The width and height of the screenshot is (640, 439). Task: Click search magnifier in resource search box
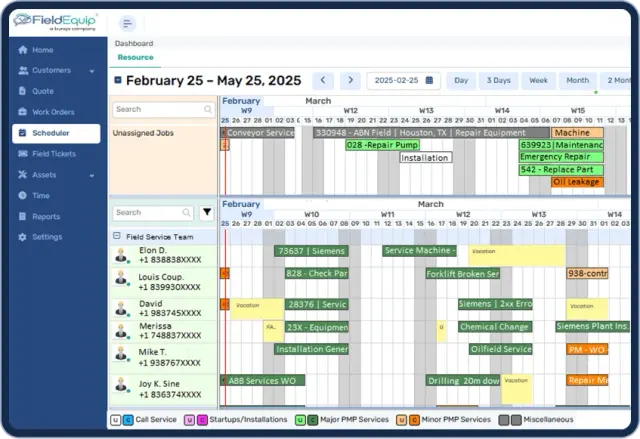pyautogui.click(x=187, y=213)
